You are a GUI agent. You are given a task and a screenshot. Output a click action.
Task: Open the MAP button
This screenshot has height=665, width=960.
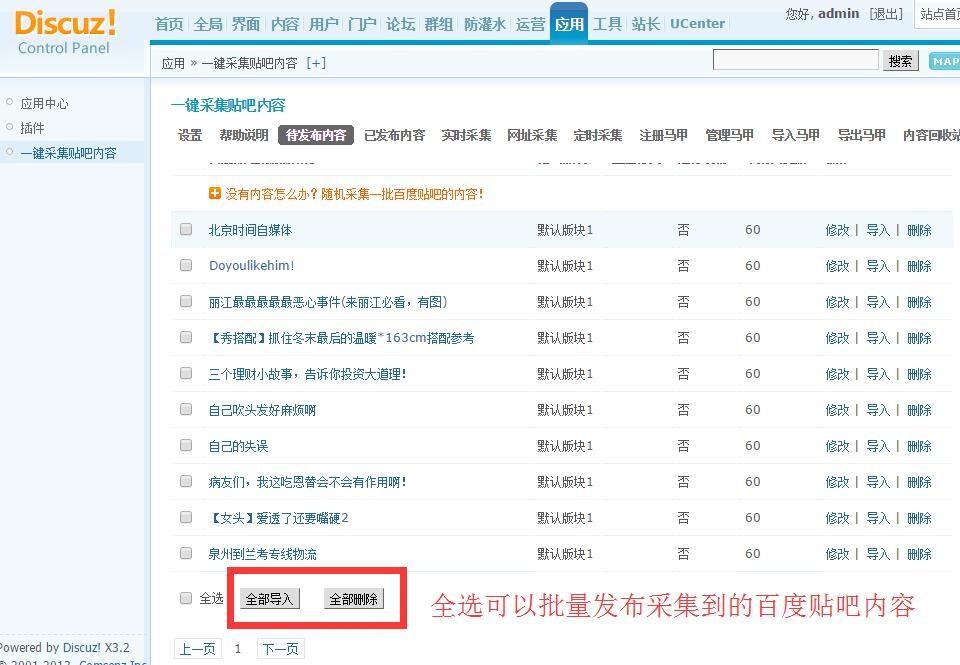(x=945, y=61)
